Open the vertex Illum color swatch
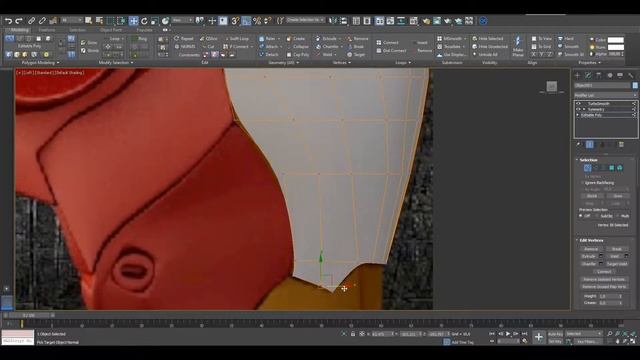Viewport: 640px width, 360px height. click(616, 47)
